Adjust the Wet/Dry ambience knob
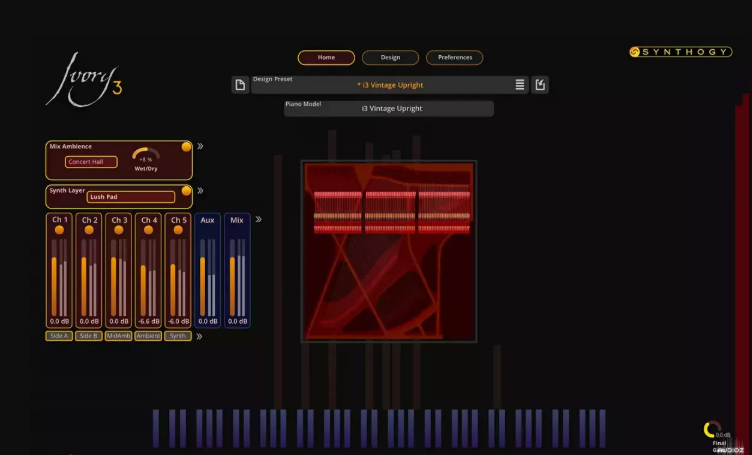The height and width of the screenshot is (455, 752). pyautogui.click(x=146, y=154)
